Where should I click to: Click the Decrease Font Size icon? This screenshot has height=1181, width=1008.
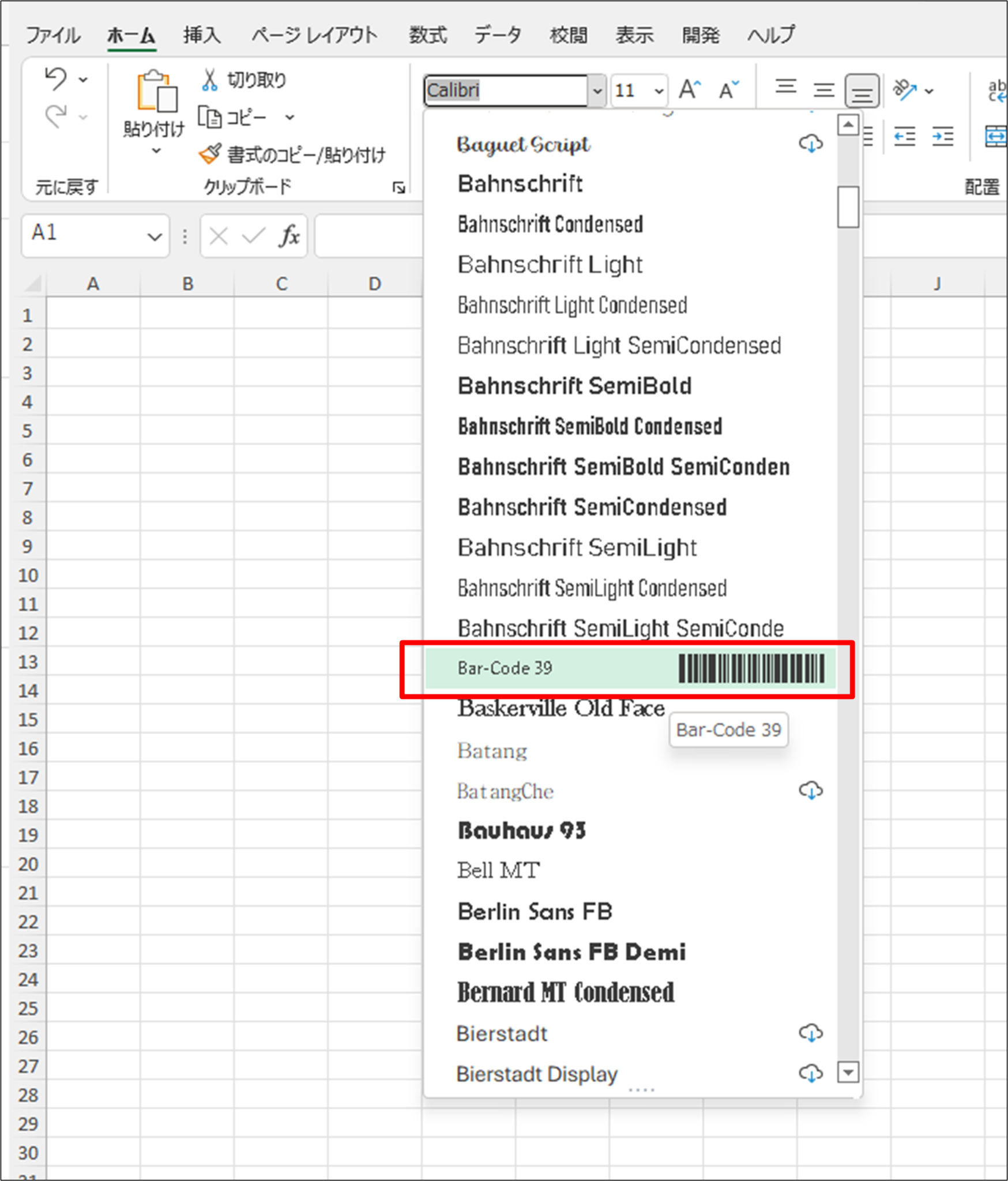coord(729,90)
